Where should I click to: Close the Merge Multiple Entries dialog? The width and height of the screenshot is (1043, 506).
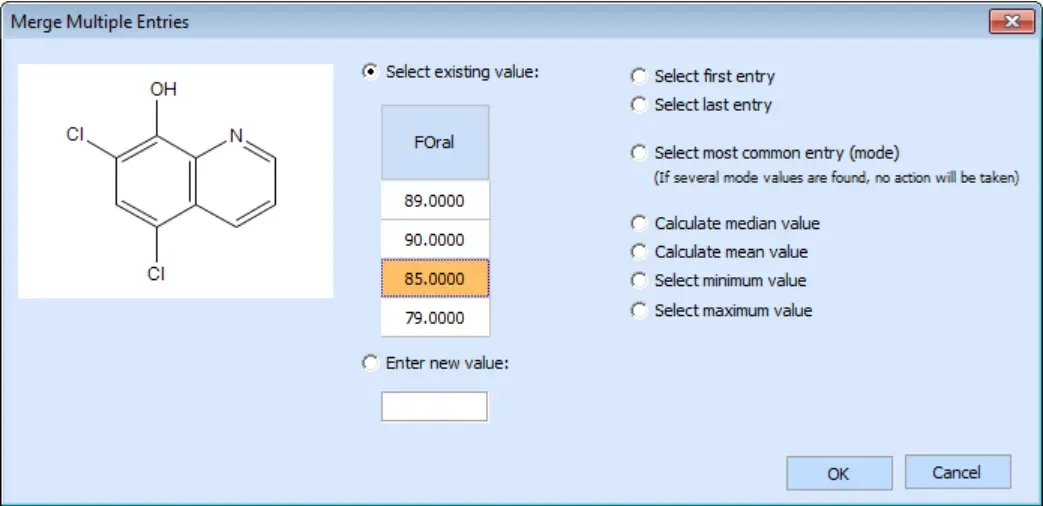click(x=1012, y=22)
